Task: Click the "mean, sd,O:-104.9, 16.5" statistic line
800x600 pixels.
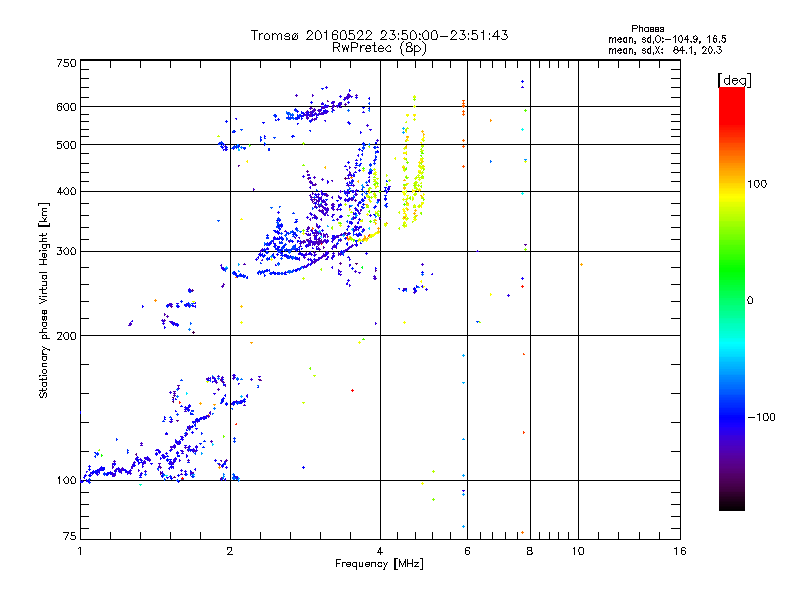Action: pyautogui.click(x=667, y=39)
